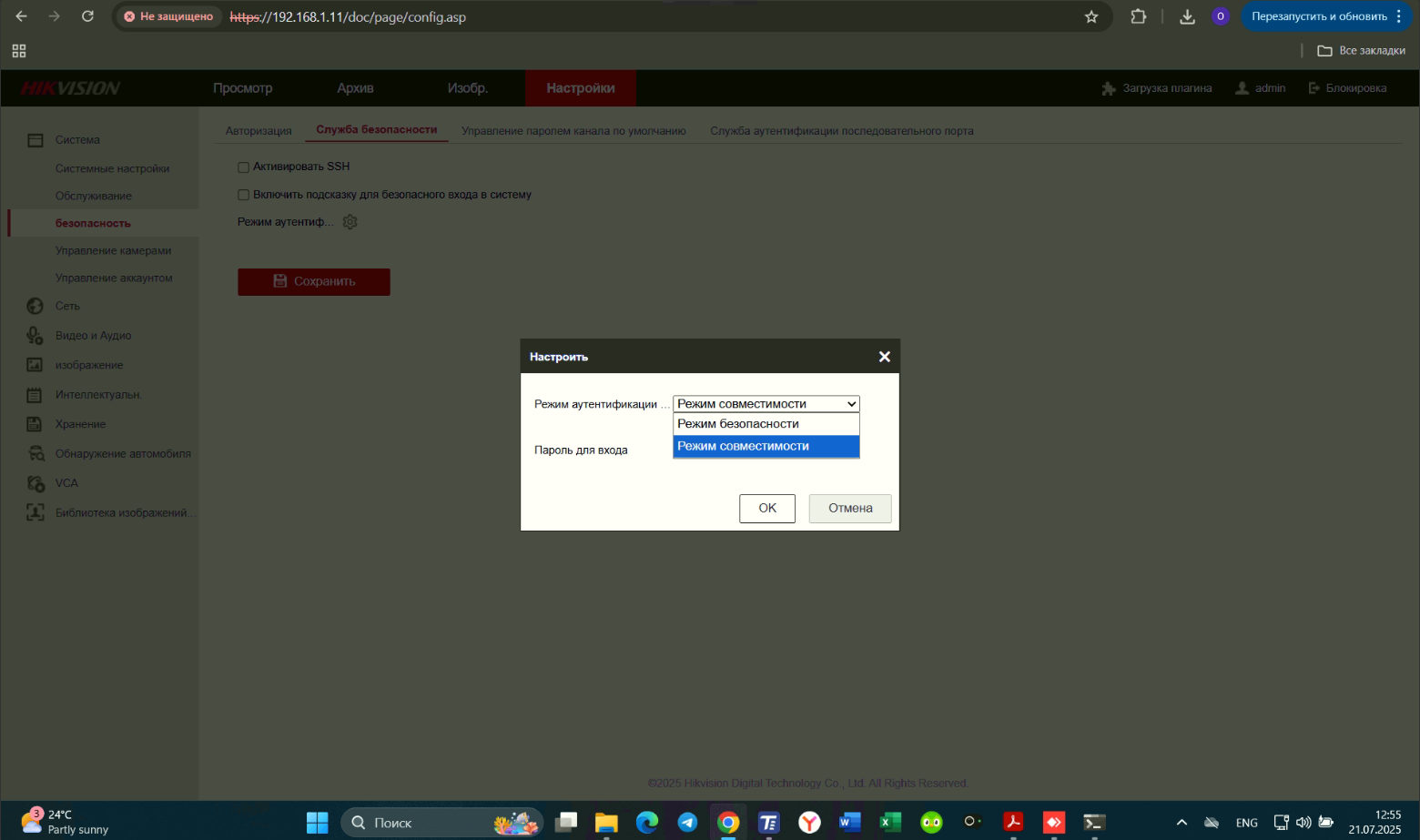
Task: Click the volume icon in system tray
Action: click(1303, 823)
